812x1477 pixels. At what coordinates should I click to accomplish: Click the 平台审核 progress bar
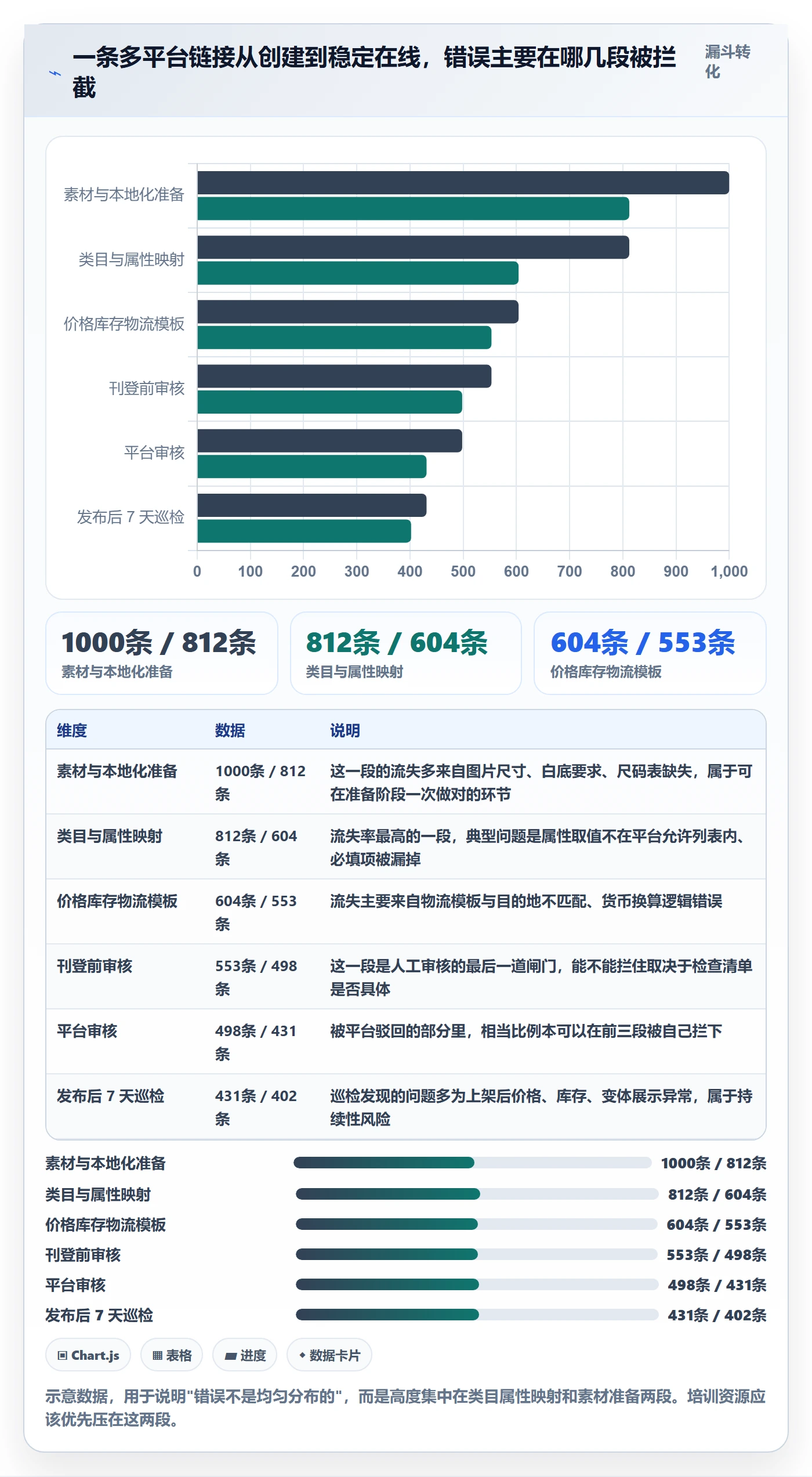477,1284
